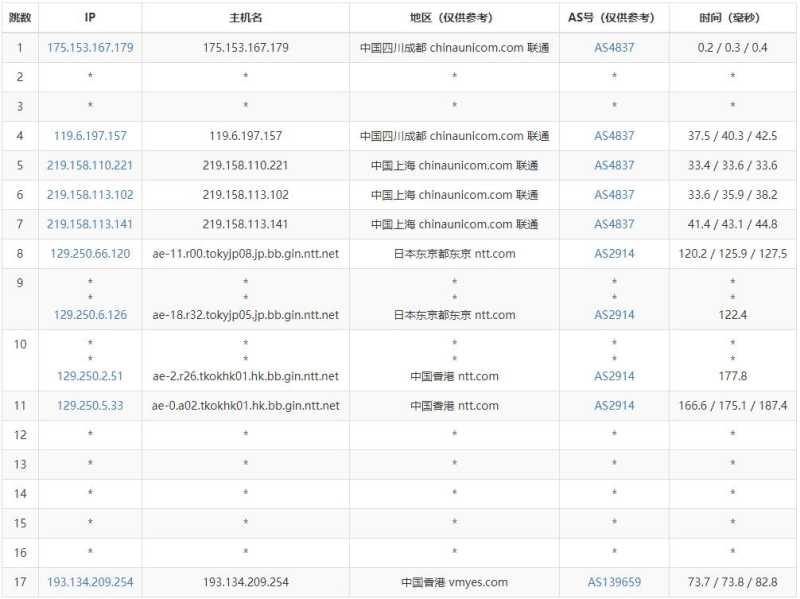The height and width of the screenshot is (599, 800).
Task: Select time value 177.8
Action: click(733, 376)
